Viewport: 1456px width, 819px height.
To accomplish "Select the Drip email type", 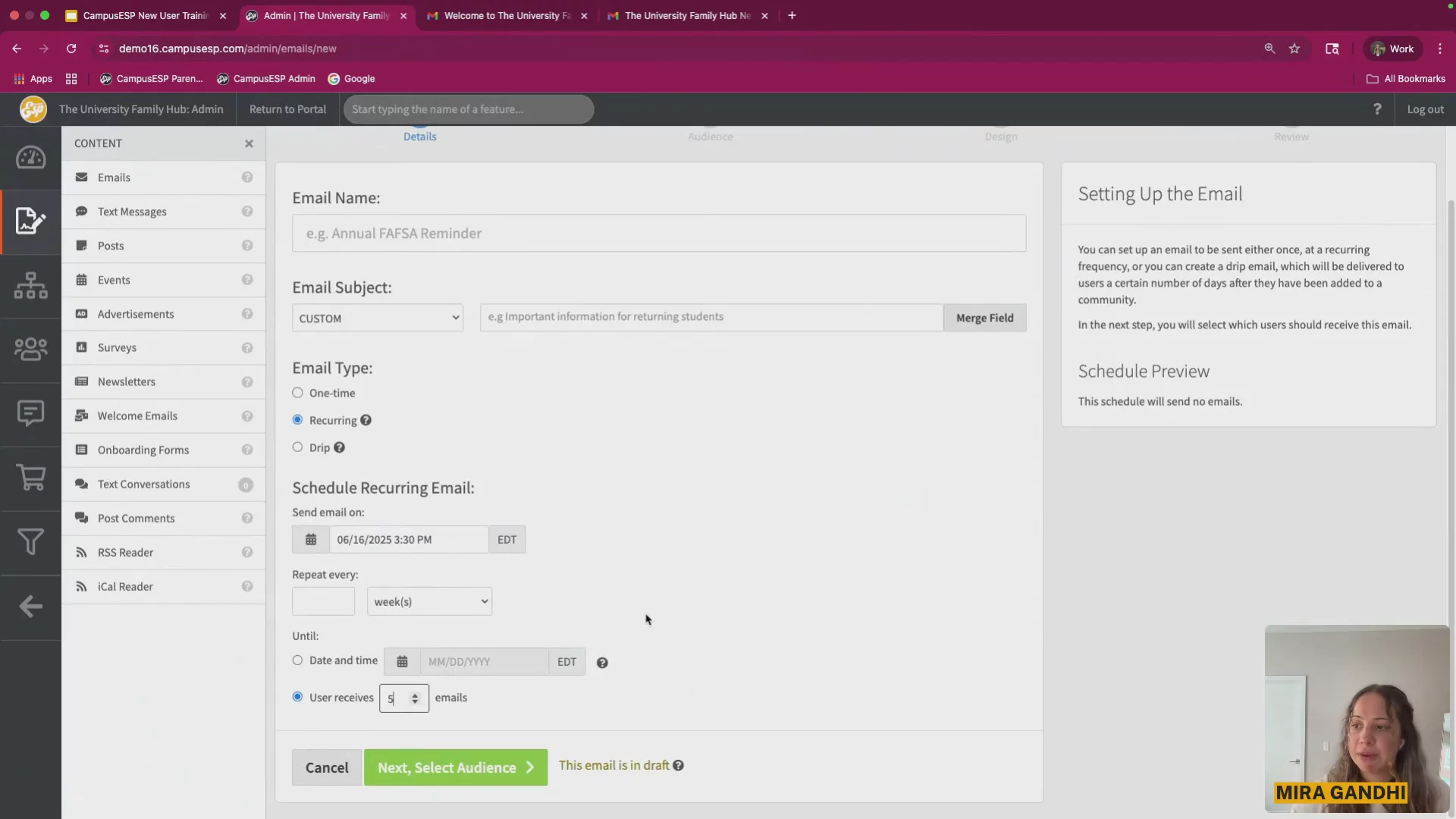I will pos(297,447).
